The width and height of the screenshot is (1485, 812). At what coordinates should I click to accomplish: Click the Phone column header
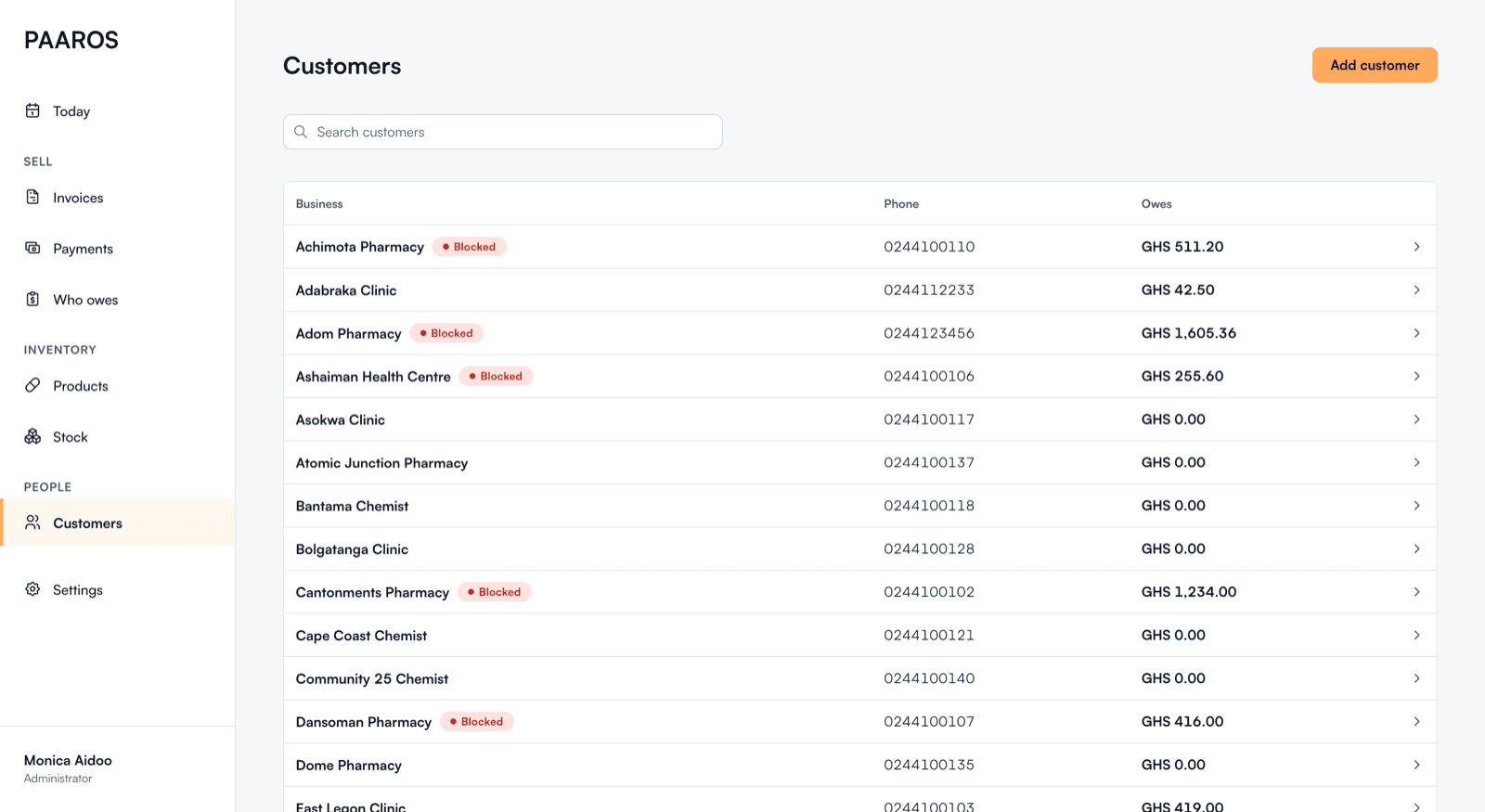coord(901,204)
